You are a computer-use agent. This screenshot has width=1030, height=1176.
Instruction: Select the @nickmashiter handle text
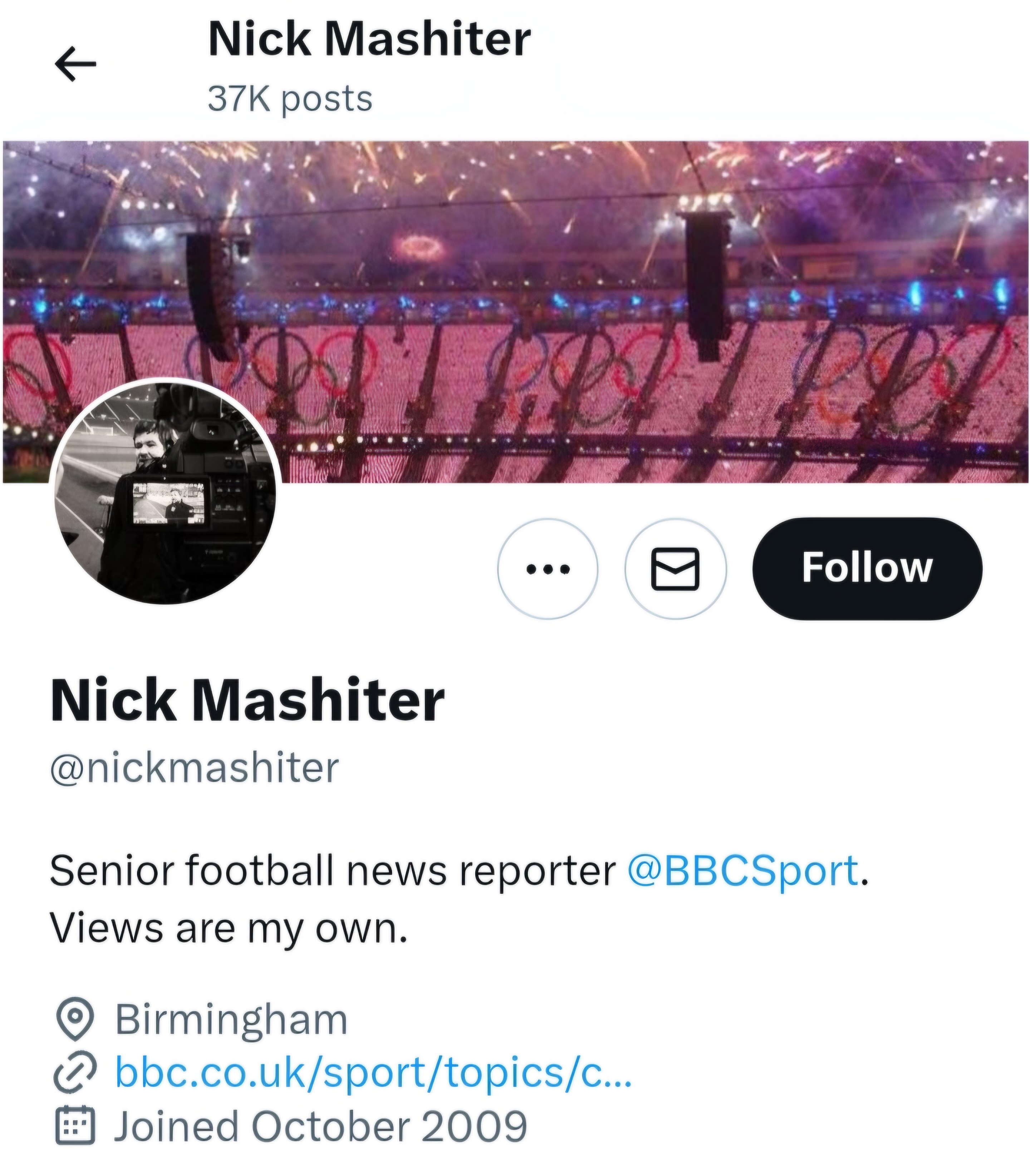tap(195, 767)
